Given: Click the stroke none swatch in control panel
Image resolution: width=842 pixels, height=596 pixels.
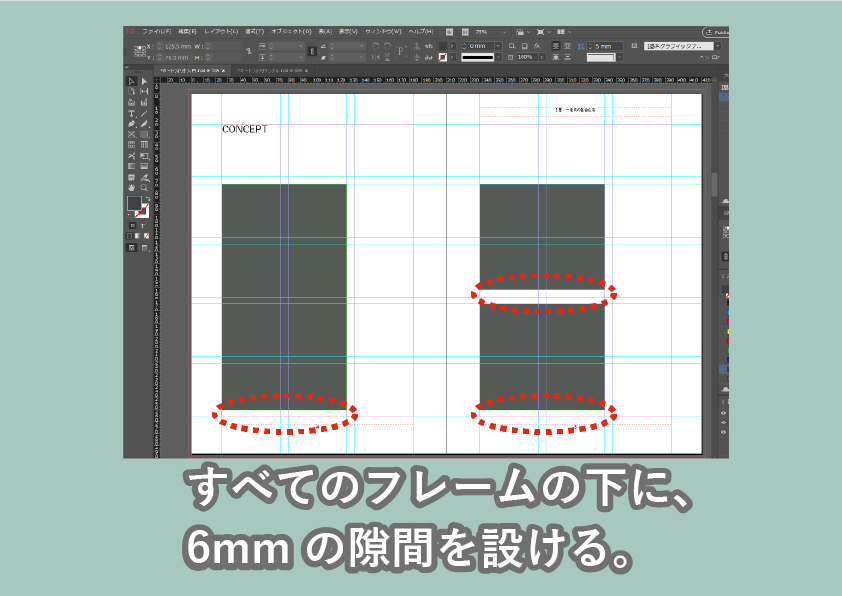Looking at the screenshot, I should pos(442,57).
